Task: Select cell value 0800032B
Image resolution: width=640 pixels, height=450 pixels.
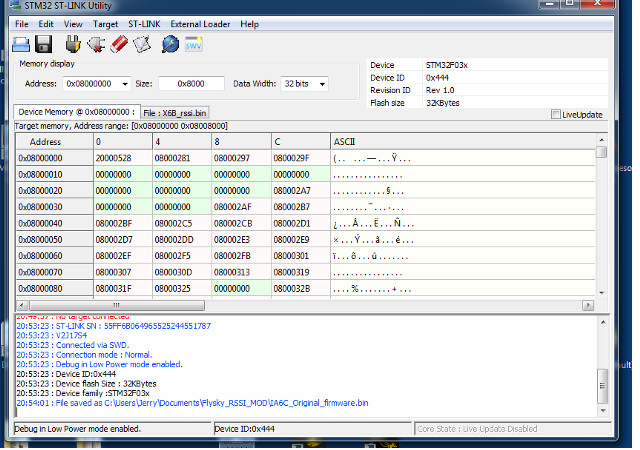Action: tap(301, 289)
